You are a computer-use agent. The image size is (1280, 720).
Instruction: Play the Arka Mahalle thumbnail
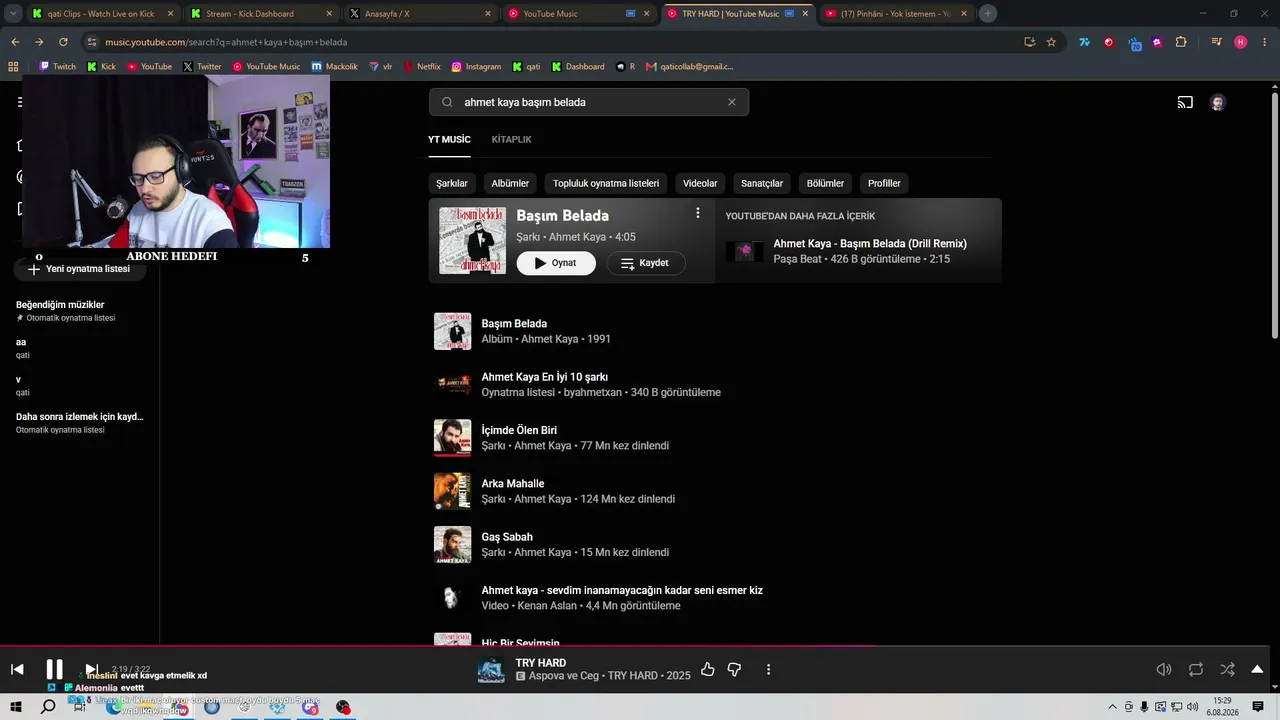tap(452, 491)
